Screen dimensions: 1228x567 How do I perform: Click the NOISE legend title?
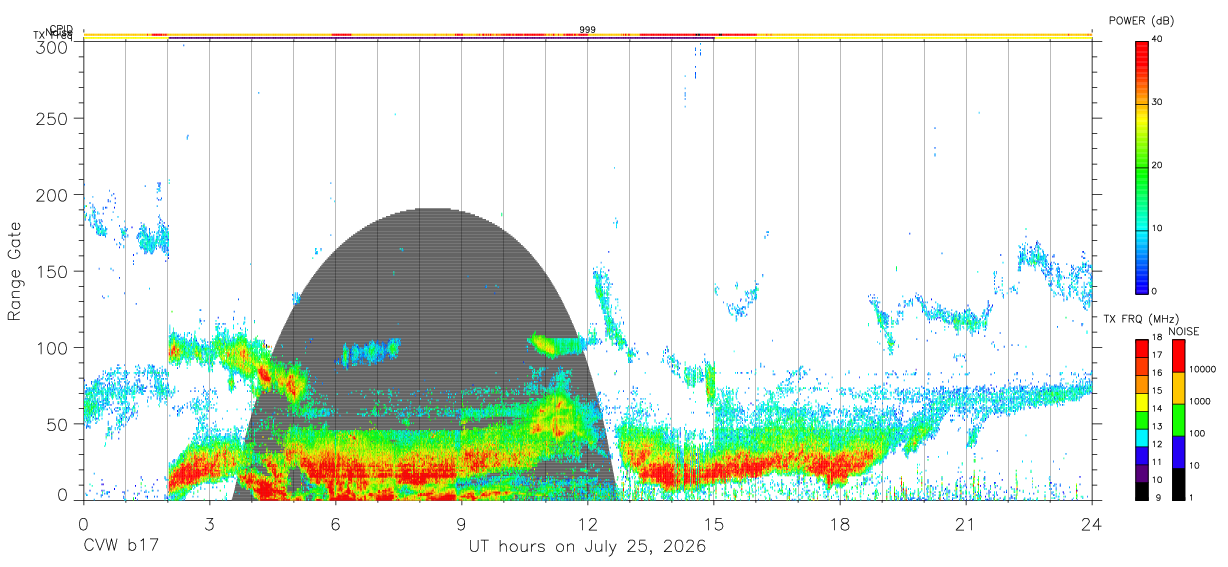[x=1184, y=331]
